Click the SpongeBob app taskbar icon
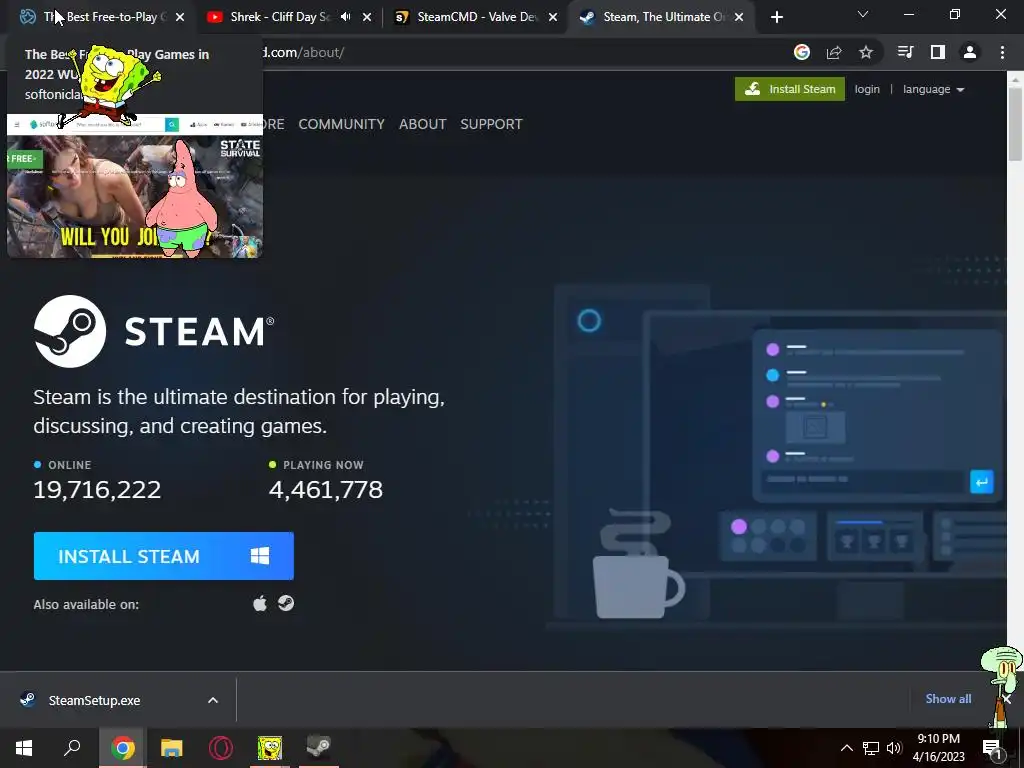The image size is (1024, 768). [270, 748]
